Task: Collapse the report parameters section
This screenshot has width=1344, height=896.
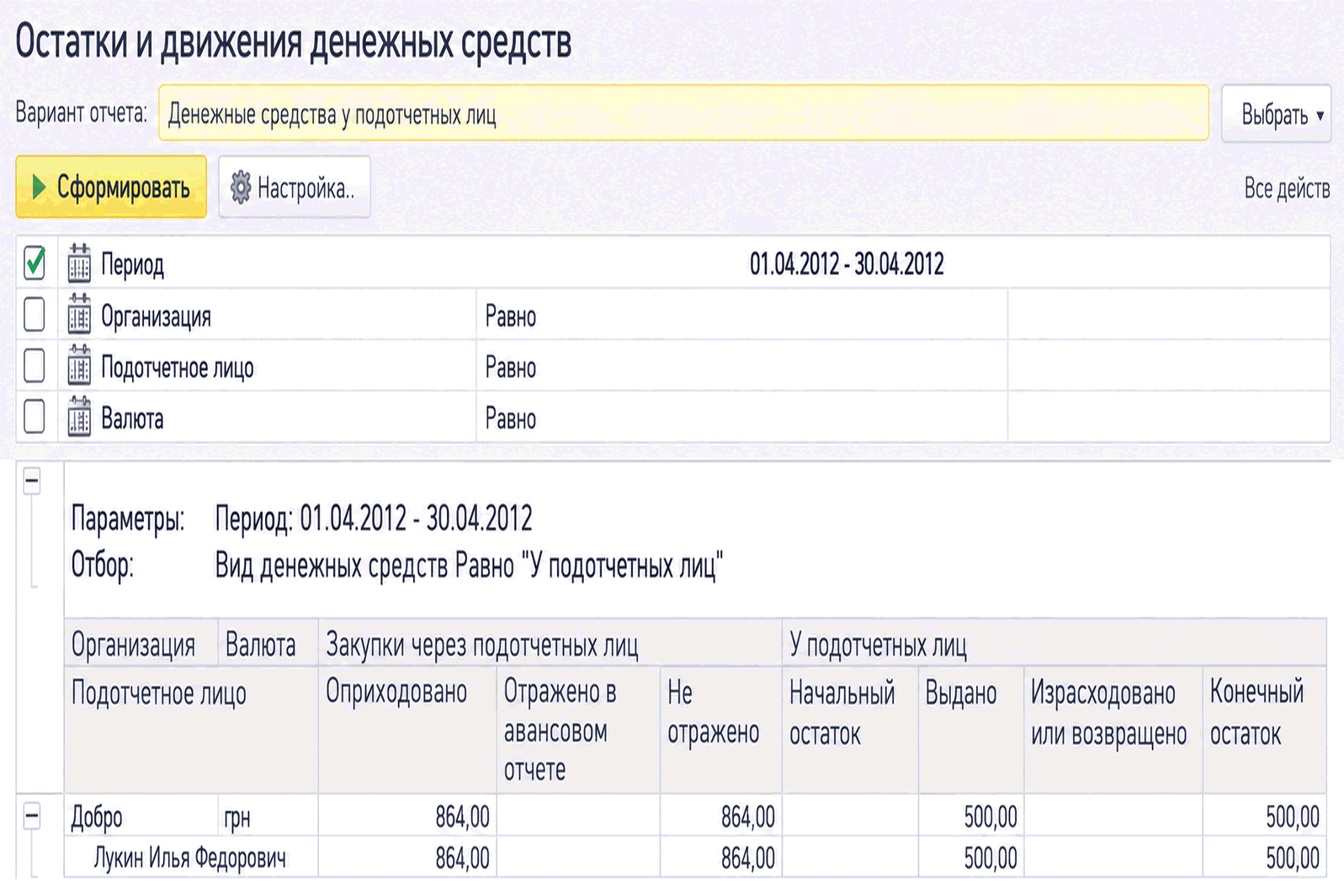Action: 31,481
